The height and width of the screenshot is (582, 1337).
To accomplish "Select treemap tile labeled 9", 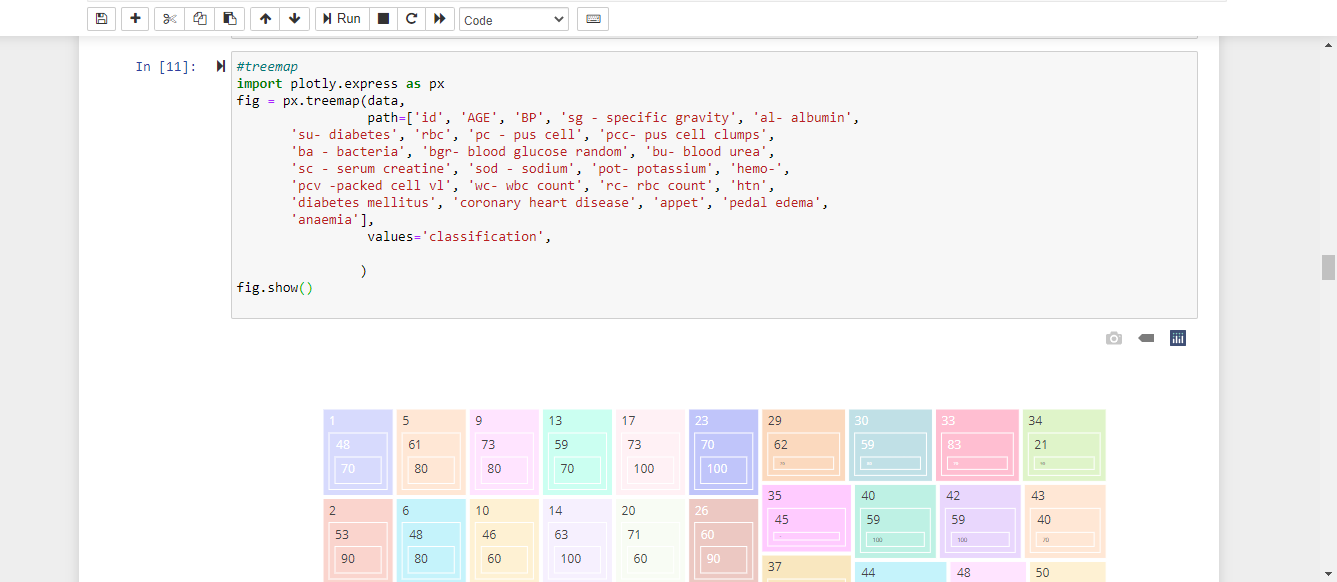I will [504, 452].
